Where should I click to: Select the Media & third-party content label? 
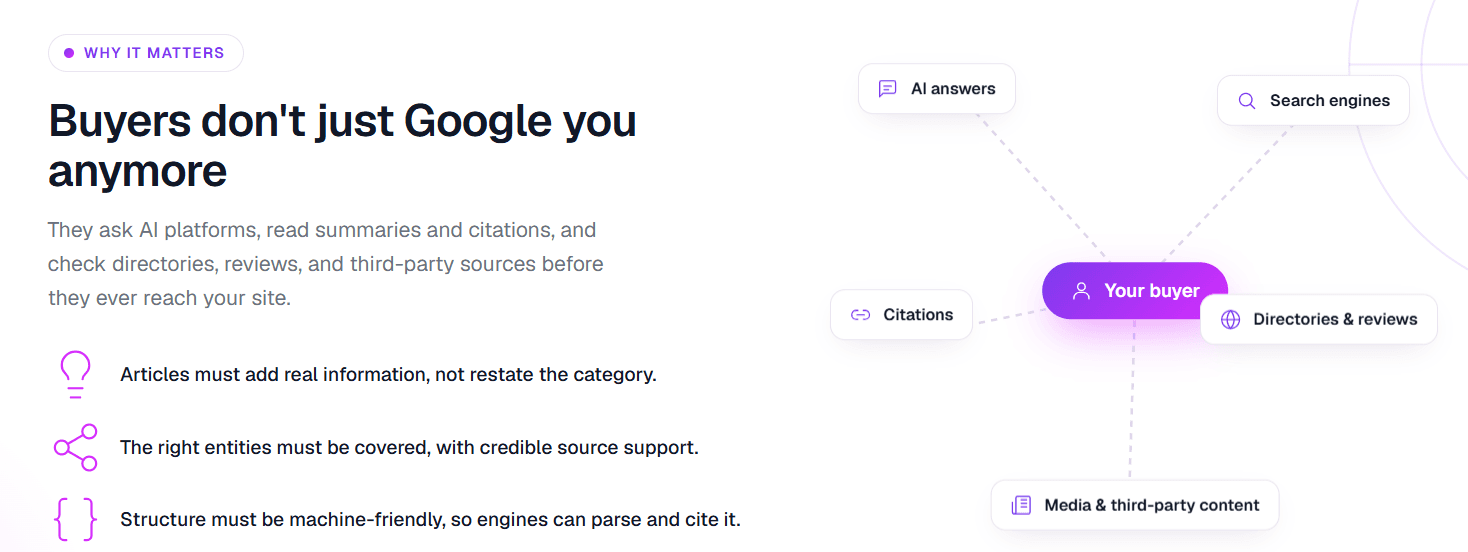[1152, 505]
